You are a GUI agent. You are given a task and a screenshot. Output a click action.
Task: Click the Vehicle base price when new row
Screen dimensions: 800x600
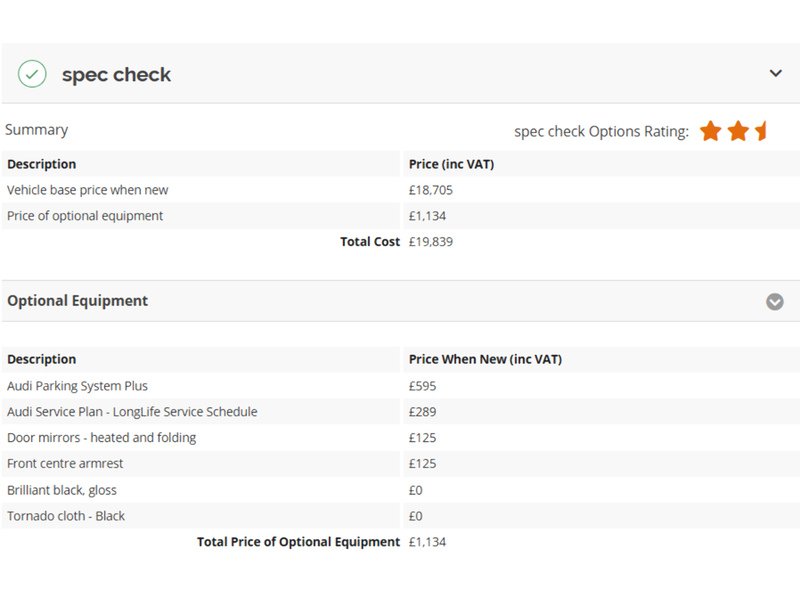(88, 190)
